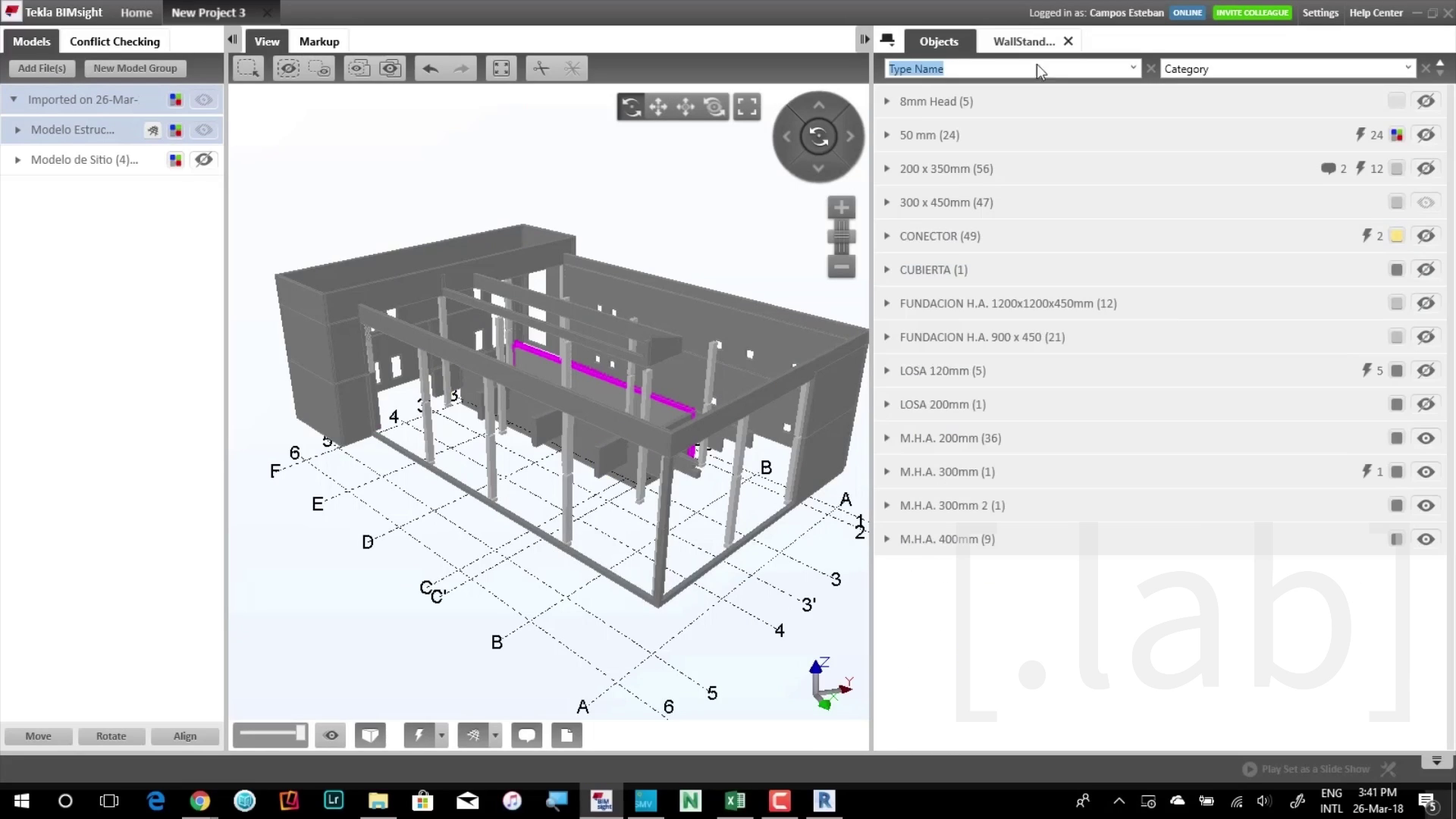
Task: Toggle visibility of M.H.A. 200mm (36)
Action: [x=1426, y=438]
